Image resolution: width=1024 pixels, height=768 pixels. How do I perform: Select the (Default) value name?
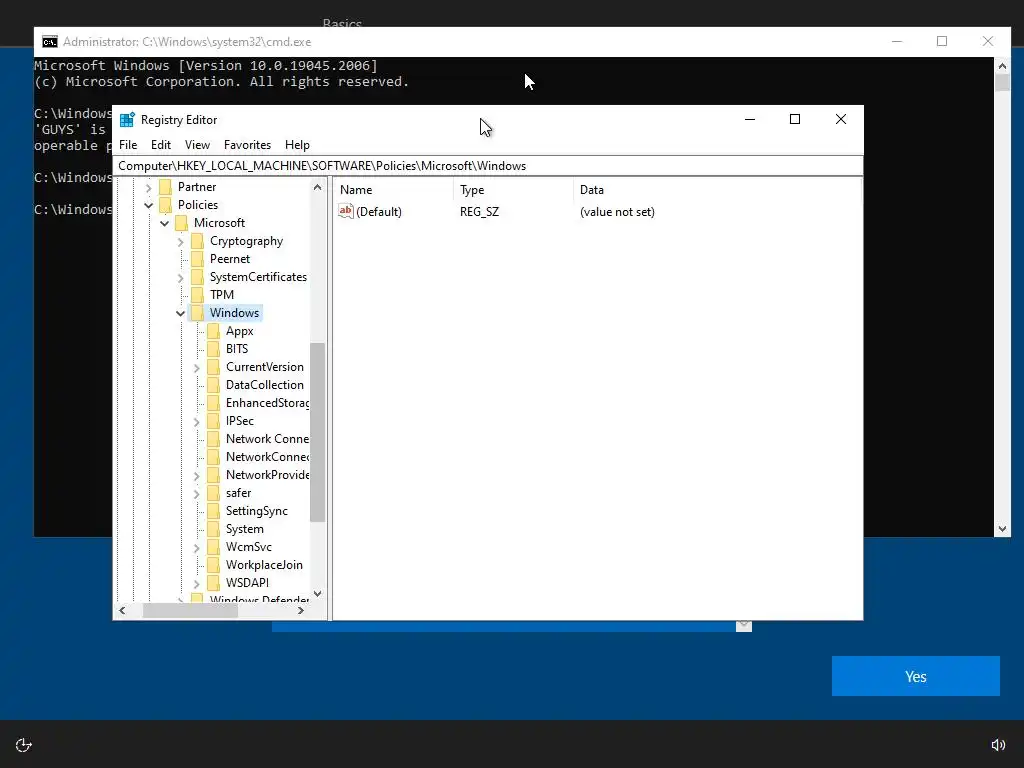[x=379, y=212]
